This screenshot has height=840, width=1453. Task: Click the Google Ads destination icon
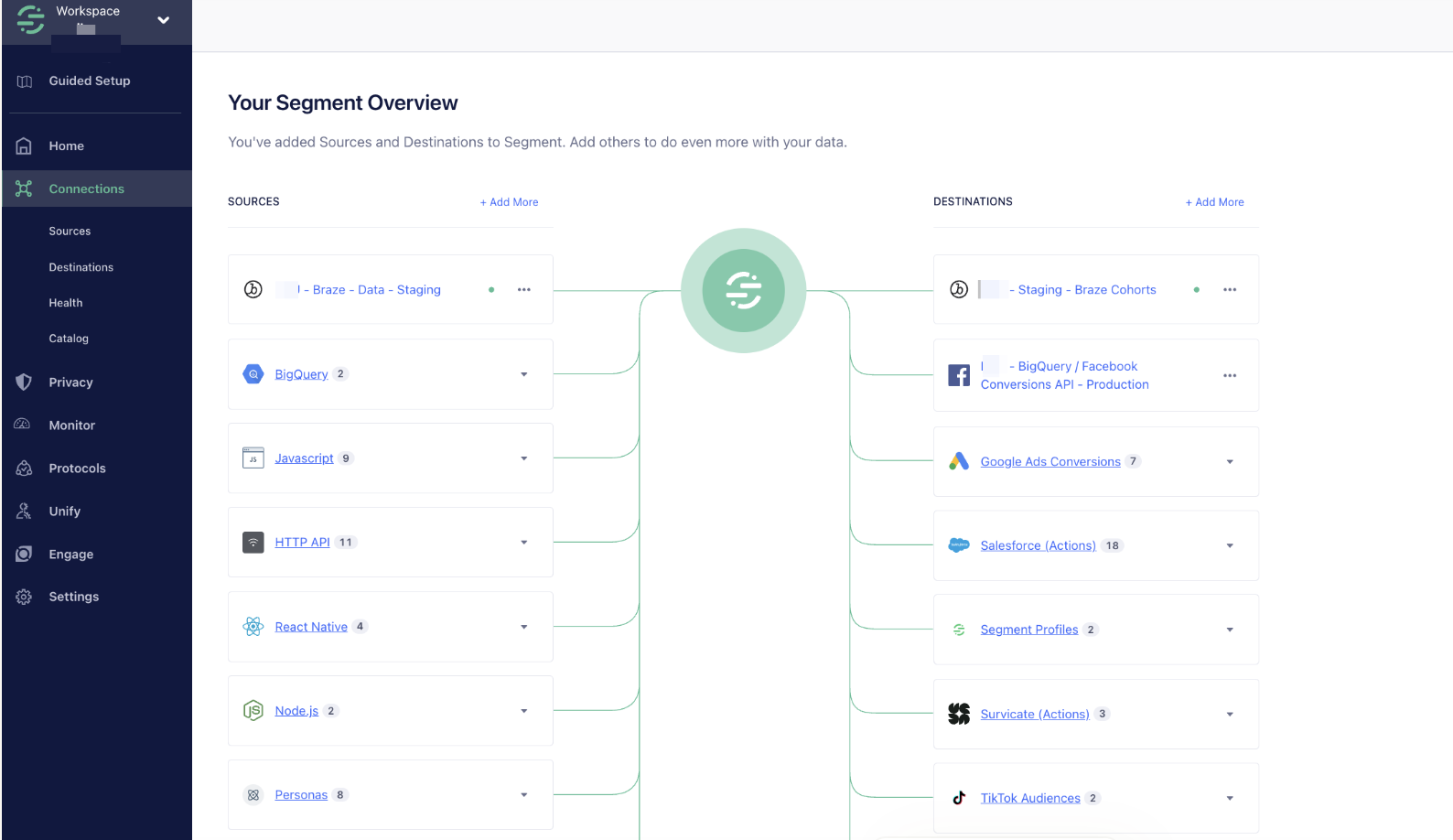coord(959,461)
